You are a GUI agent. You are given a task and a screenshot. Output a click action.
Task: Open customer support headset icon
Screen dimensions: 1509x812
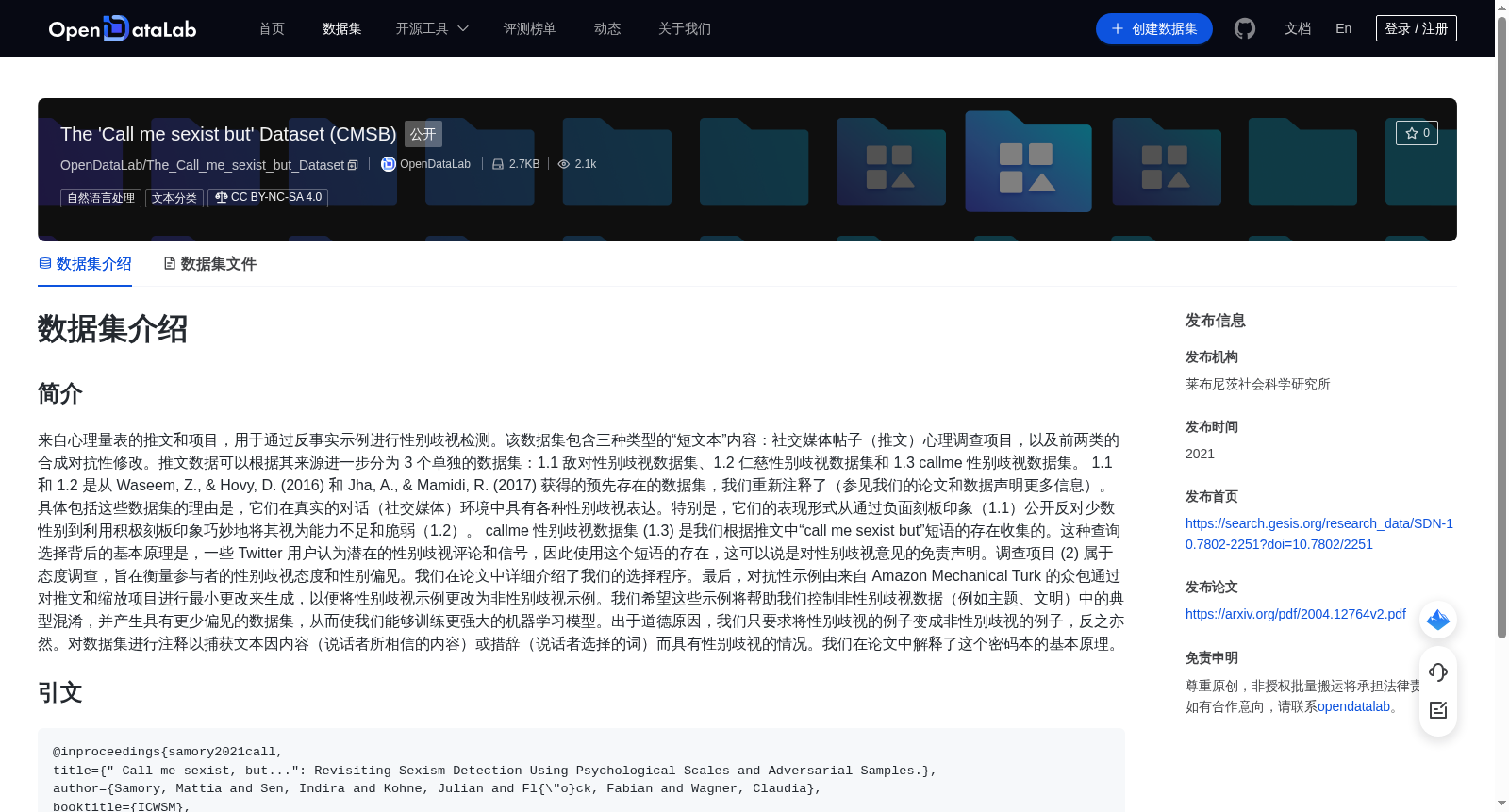[x=1438, y=671]
